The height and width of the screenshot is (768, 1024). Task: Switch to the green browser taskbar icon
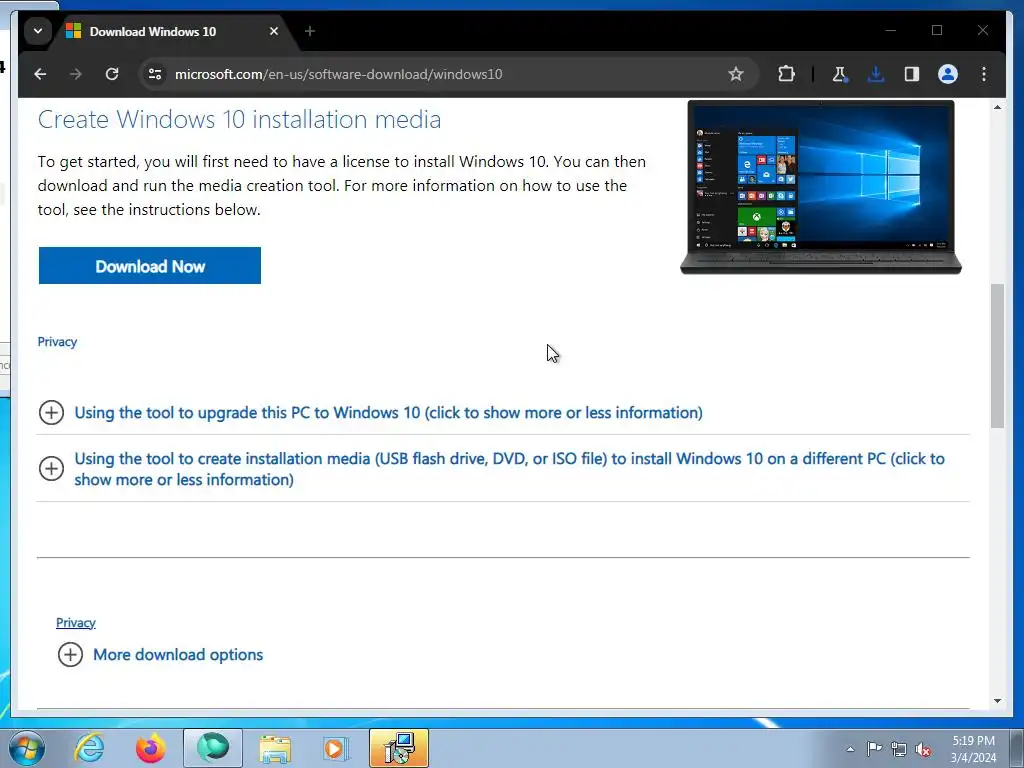213,748
